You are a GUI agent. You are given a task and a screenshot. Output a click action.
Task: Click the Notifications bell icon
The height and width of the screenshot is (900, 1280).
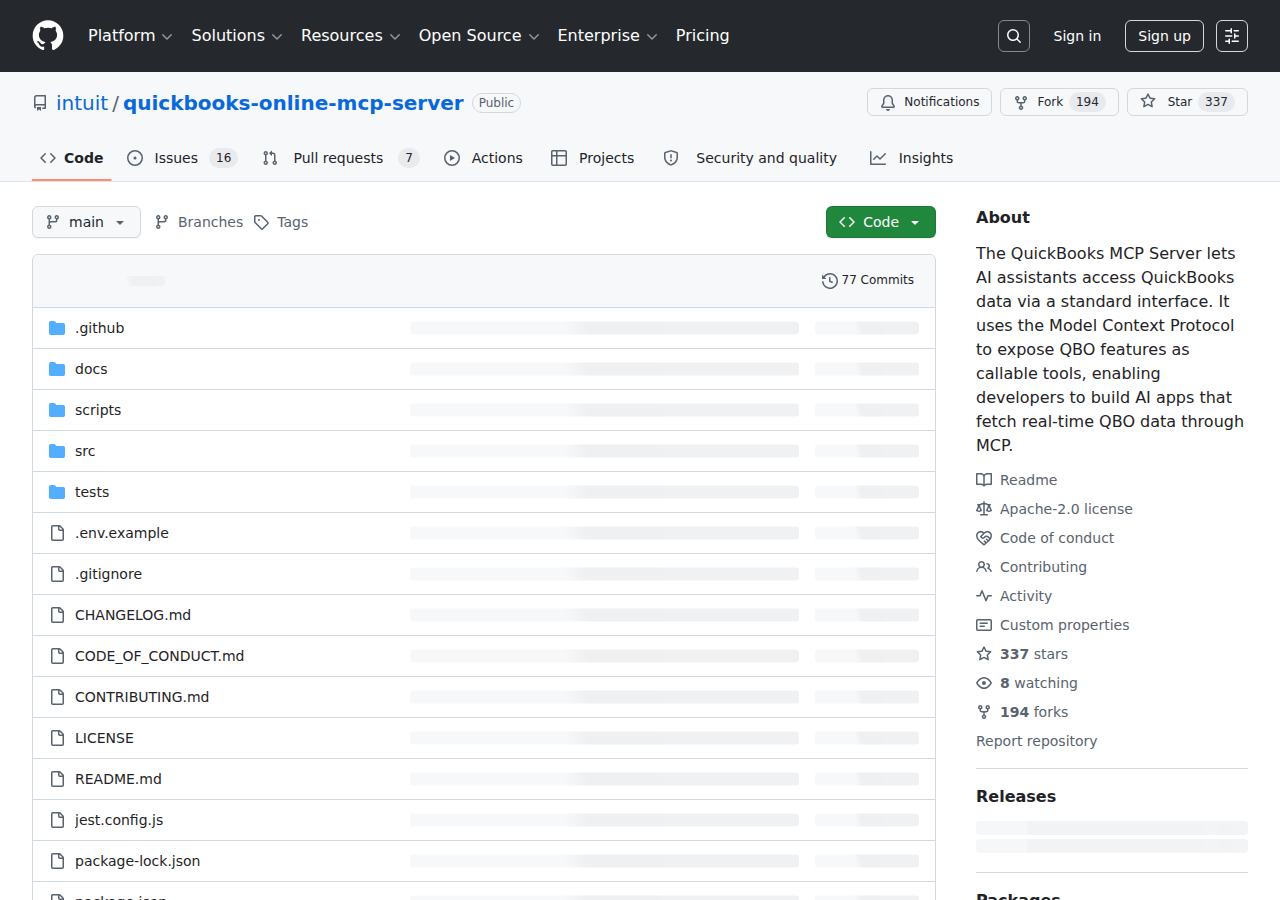(888, 102)
